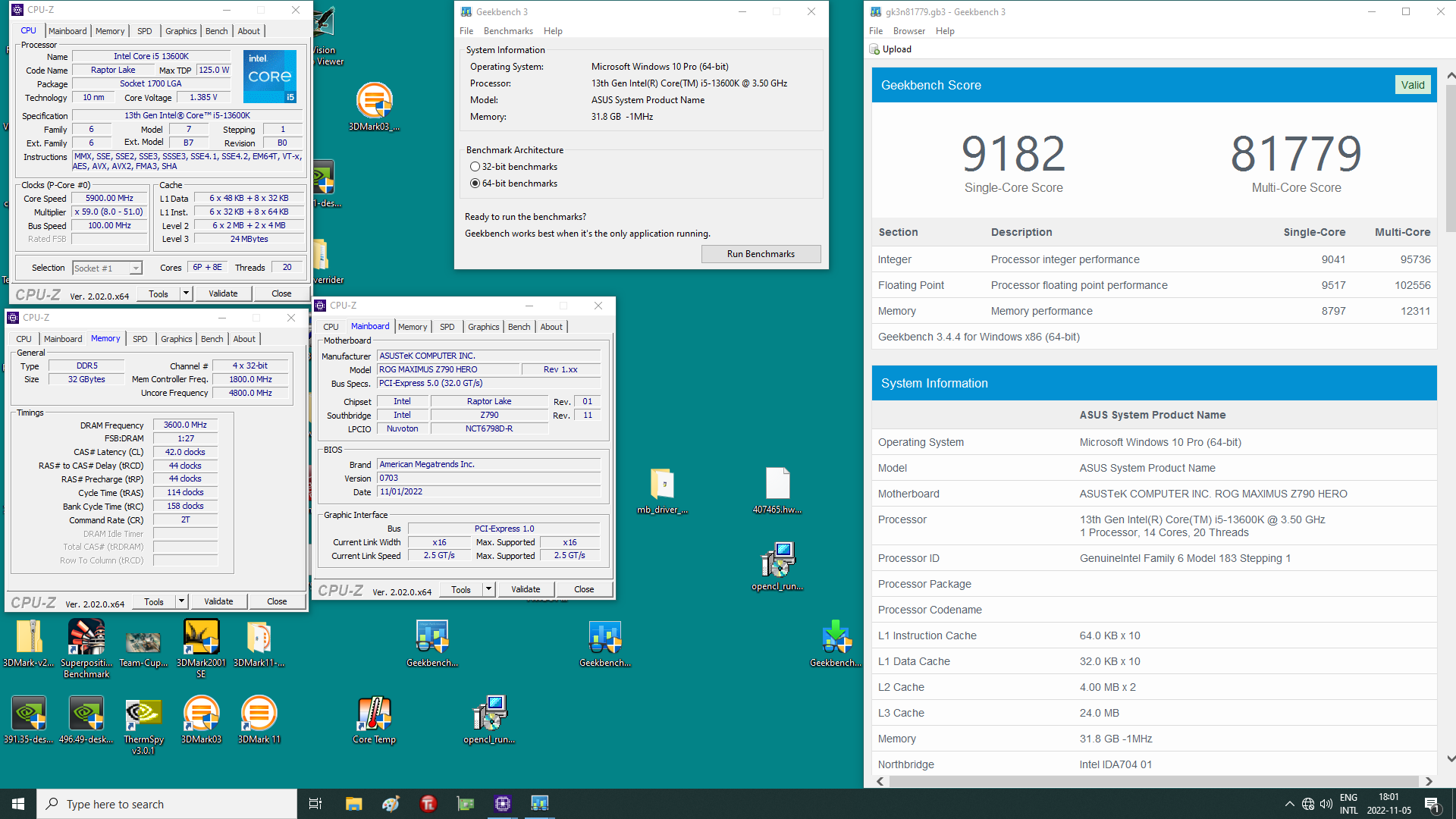The height and width of the screenshot is (819, 1456).
Task: Open Graphics tab in CPU-Z Mainboard window
Action: point(483,327)
